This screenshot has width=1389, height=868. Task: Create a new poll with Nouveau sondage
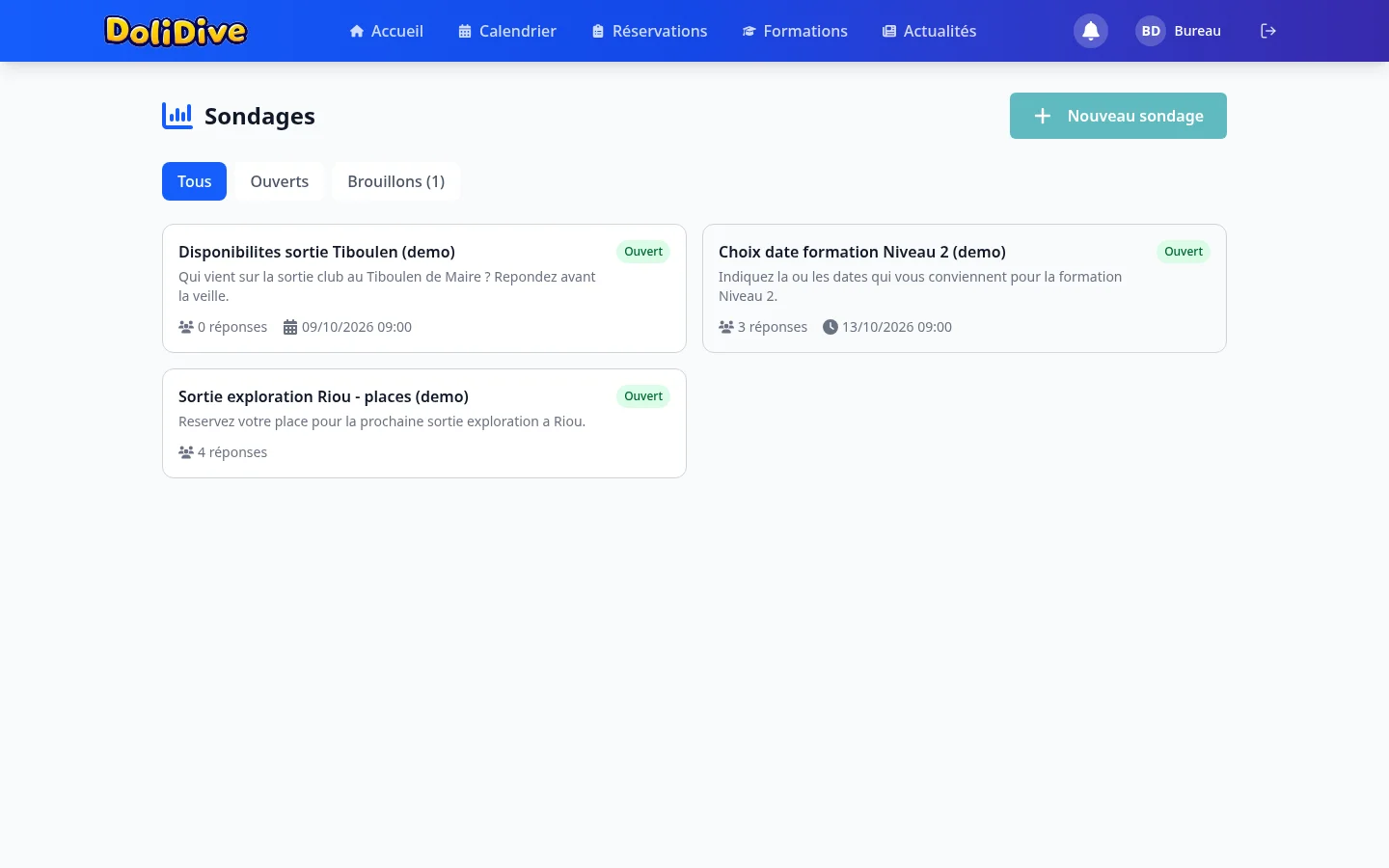[1118, 116]
